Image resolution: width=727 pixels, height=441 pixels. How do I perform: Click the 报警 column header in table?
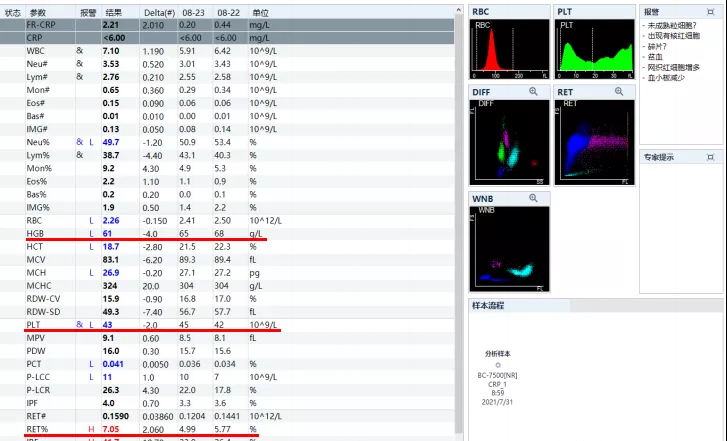pos(89,13)
